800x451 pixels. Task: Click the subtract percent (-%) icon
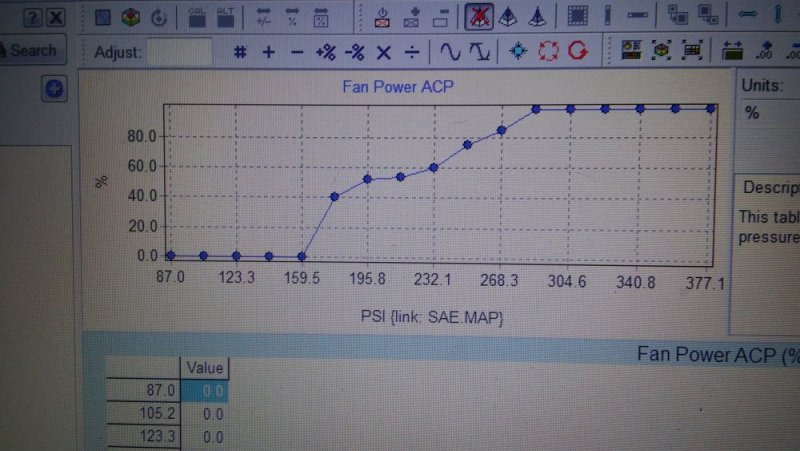[x=355, y=52]
